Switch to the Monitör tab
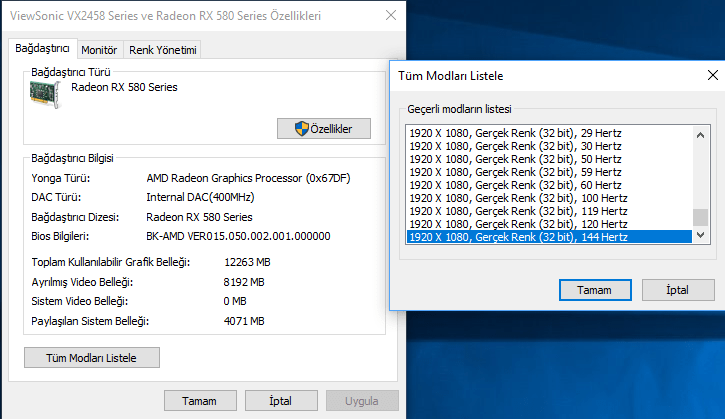Screen dimensions: 725x419 (x=99, y=50)
